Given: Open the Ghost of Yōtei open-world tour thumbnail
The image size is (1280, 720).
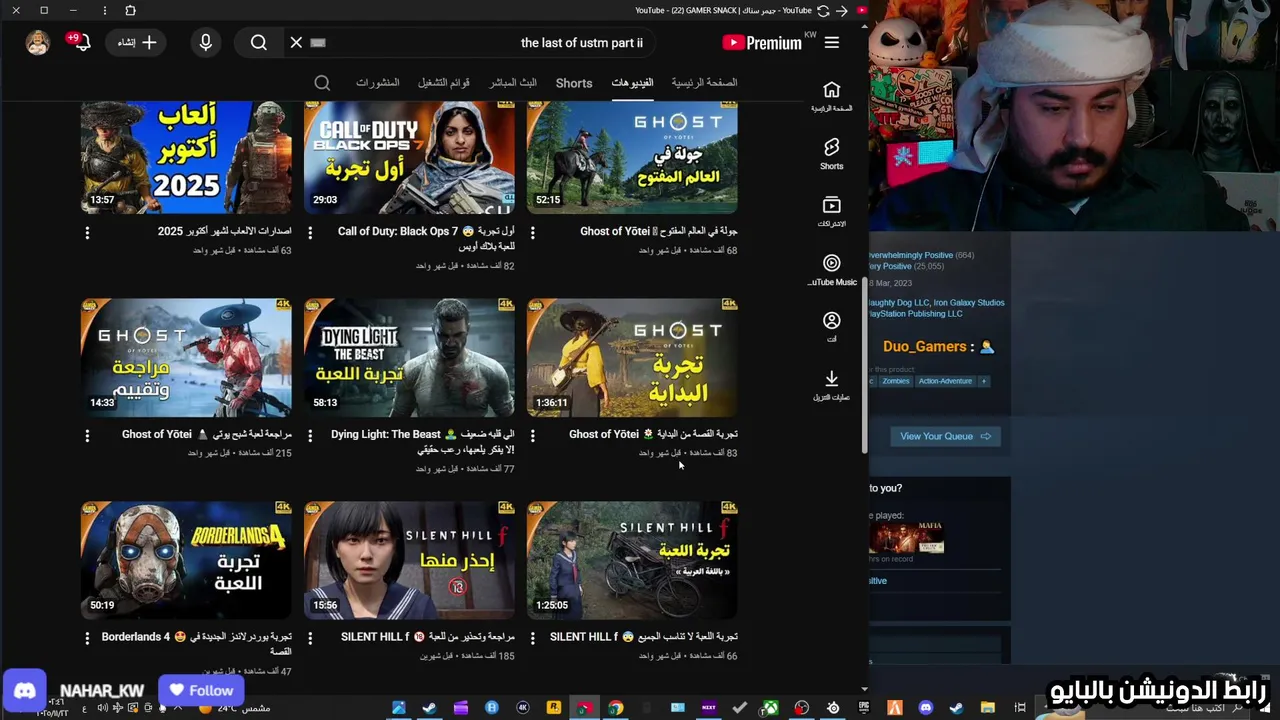Looking at the screenshot, I should (632, 156).
